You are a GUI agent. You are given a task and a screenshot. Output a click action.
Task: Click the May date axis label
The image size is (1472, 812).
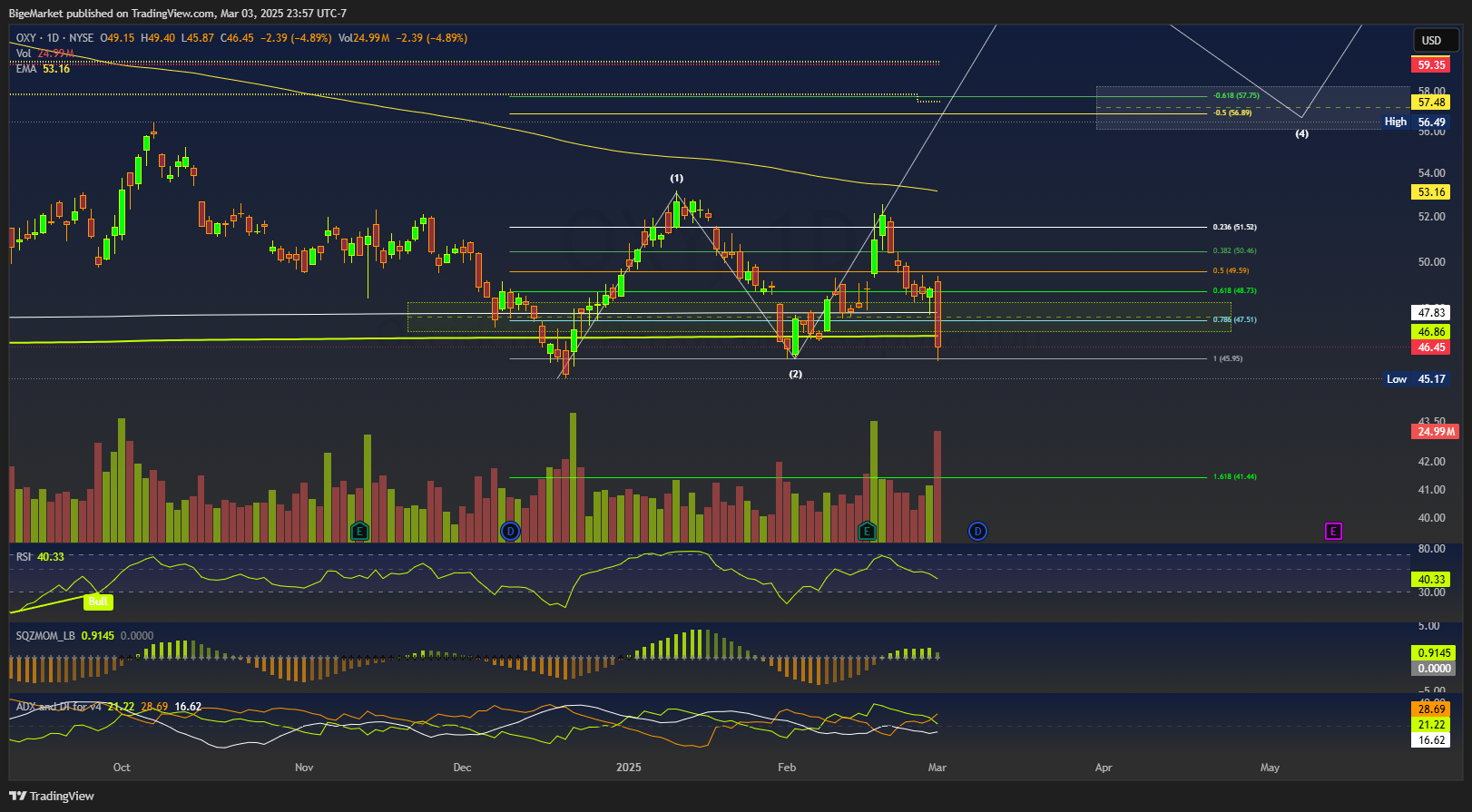[1270, 768]
